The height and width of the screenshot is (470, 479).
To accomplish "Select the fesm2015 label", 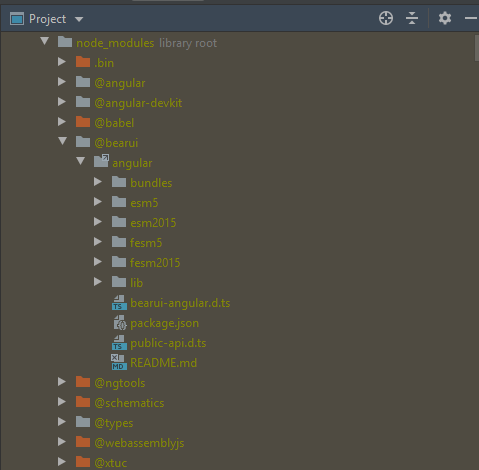I will pyautogui.click(x=155, y=263).
